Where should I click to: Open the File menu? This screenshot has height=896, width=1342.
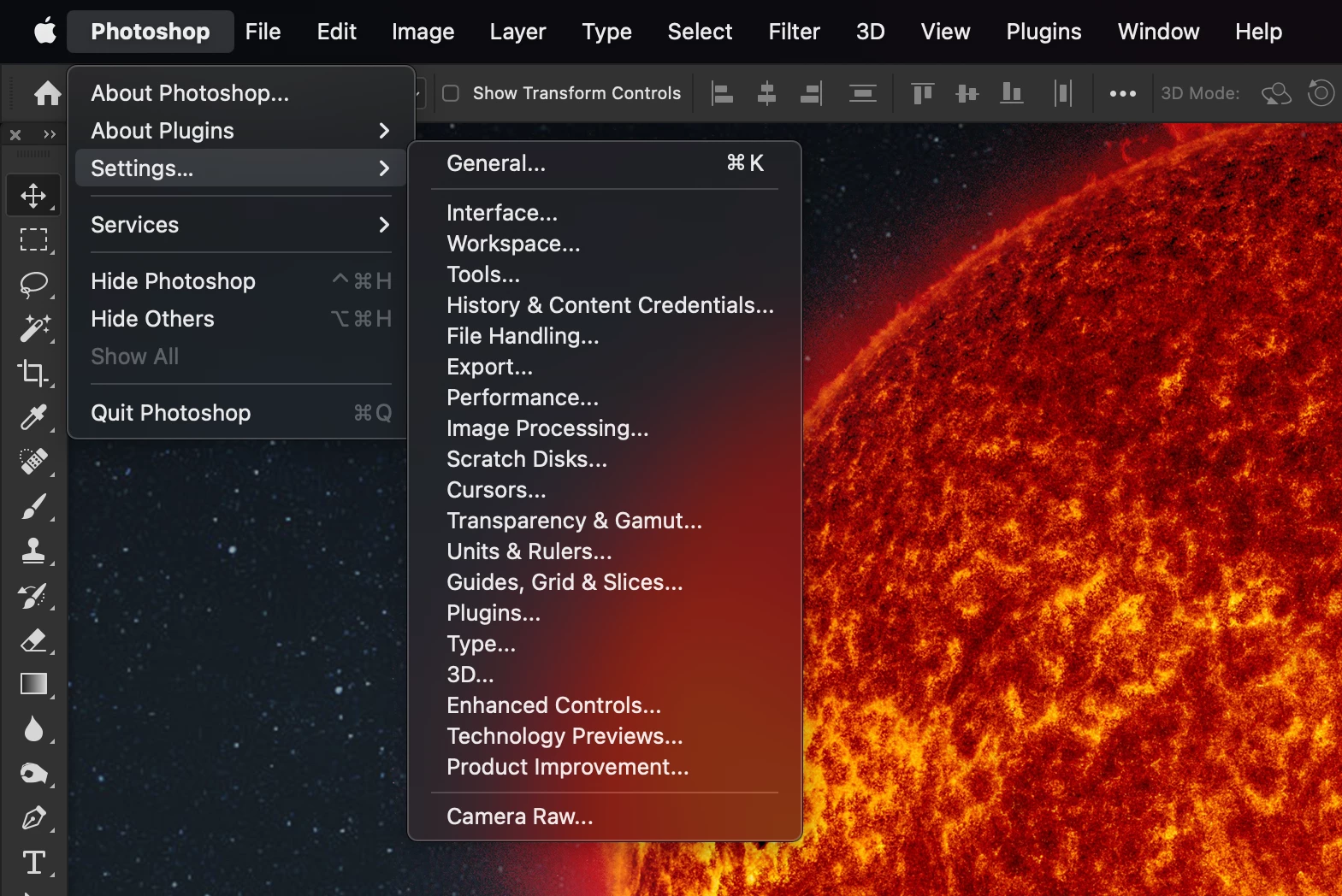click(263, 32)
